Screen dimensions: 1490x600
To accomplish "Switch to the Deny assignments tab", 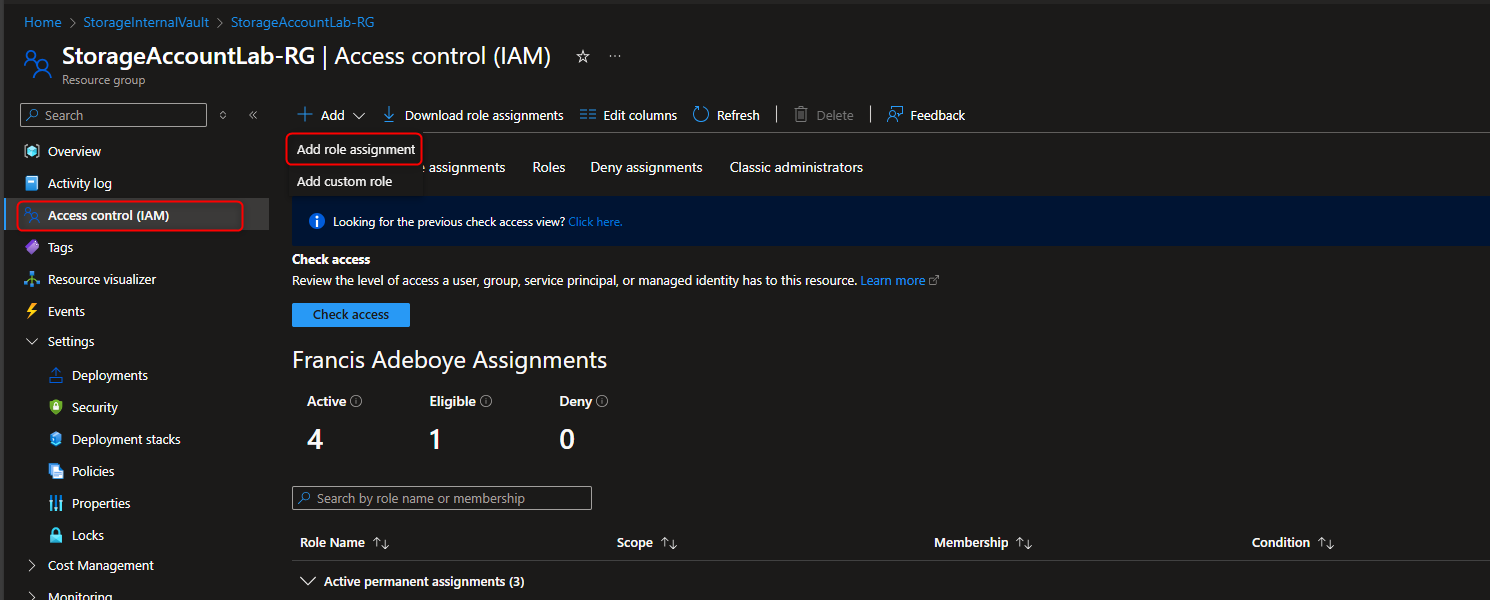I will 646,167.
